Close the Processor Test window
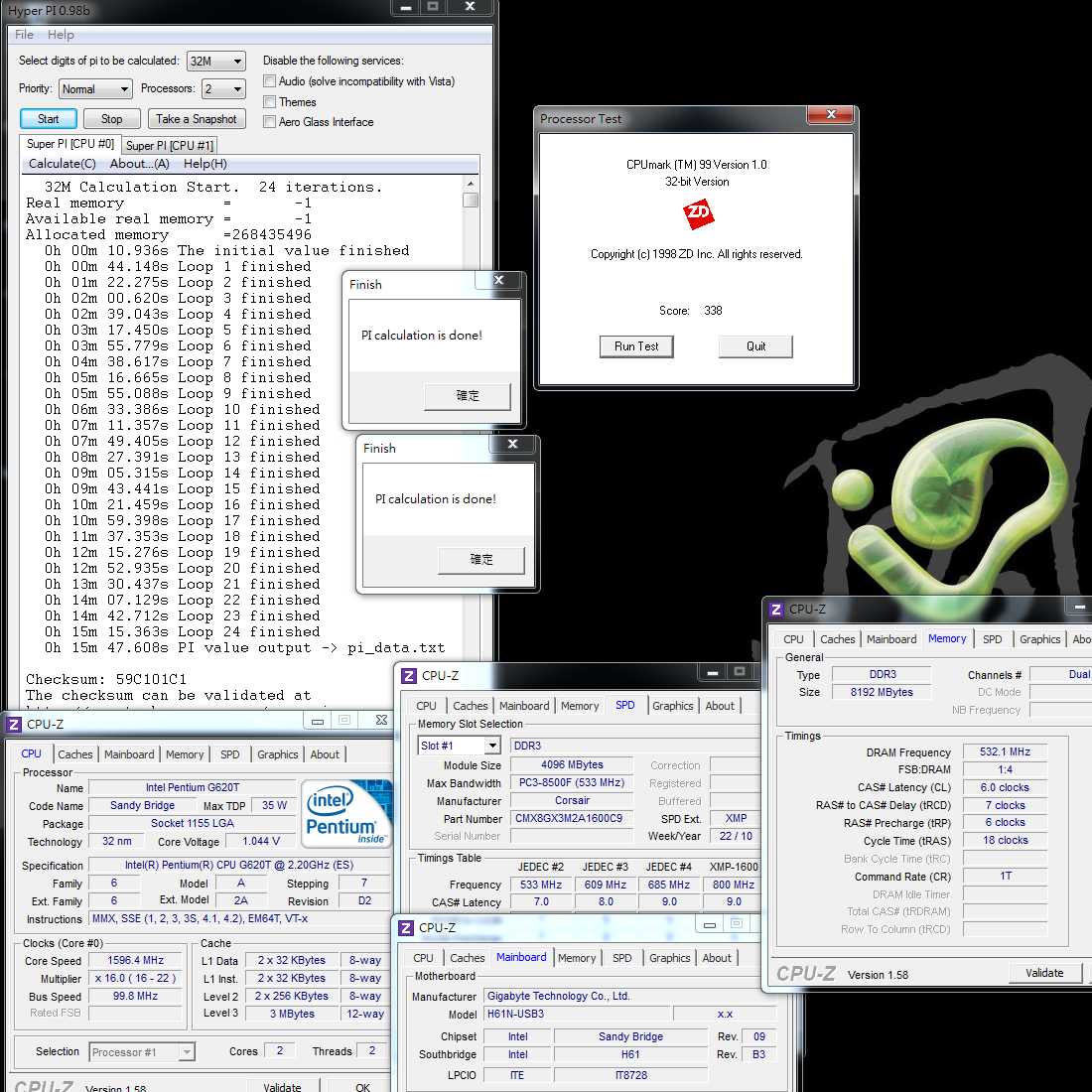This screenshot has width=1092, height=1092. coord(831,114)
